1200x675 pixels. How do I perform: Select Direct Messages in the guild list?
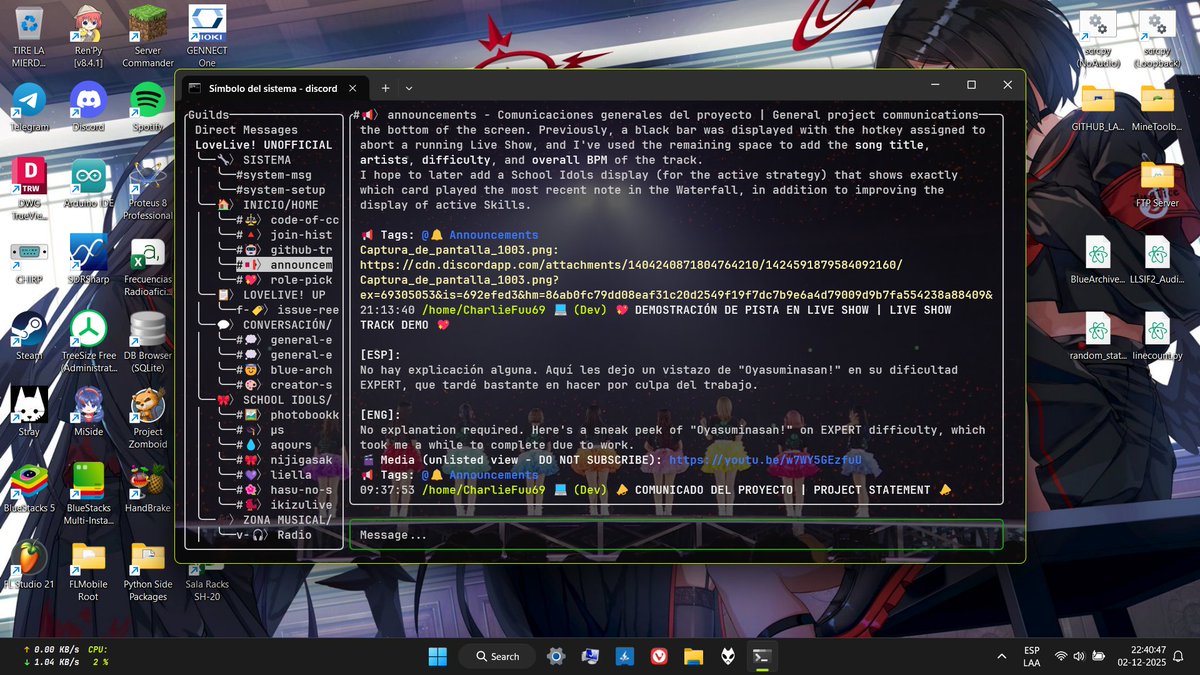click(246, 130)
